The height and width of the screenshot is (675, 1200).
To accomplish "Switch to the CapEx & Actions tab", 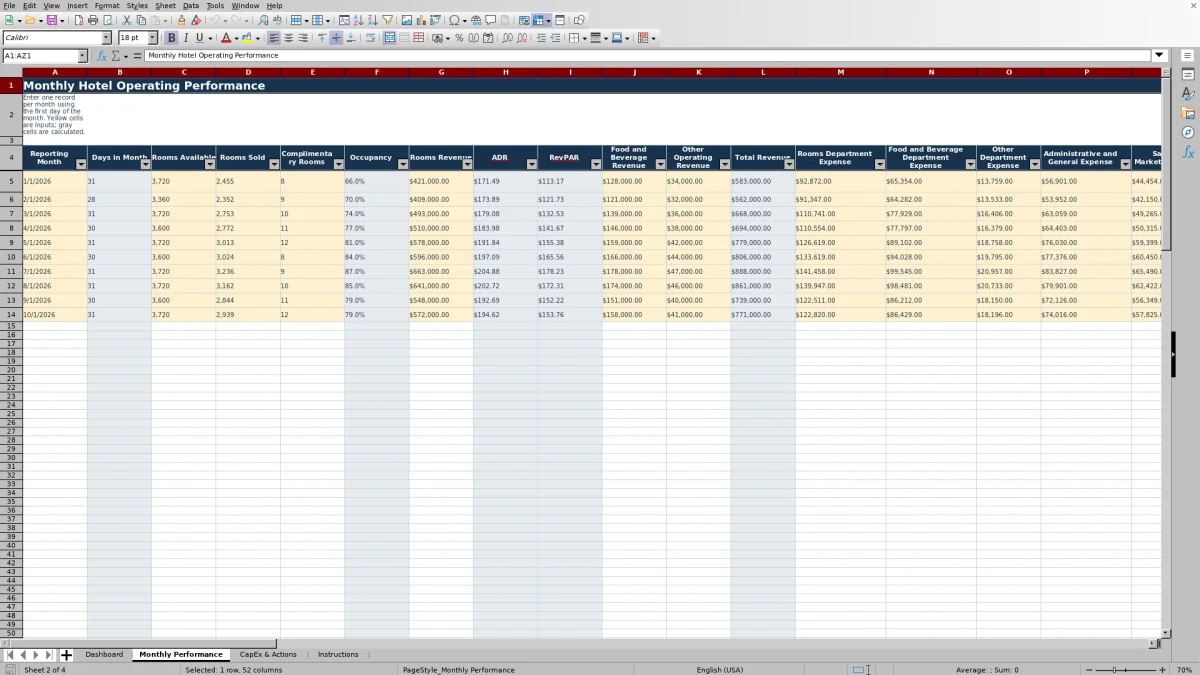I will coord(268,655).
